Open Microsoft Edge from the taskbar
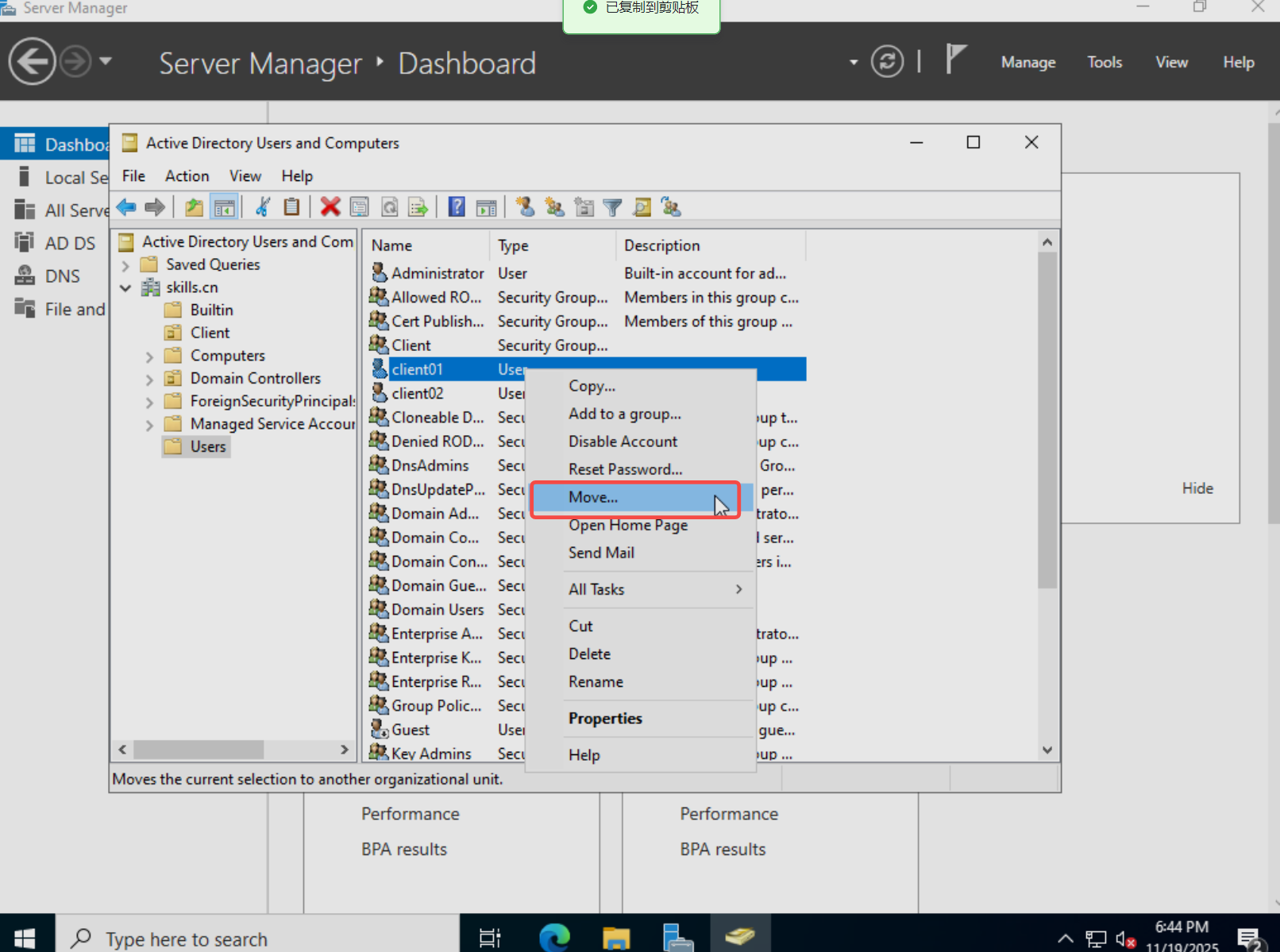This screenshot has height=952, width=1280. [x=554, y=937]
